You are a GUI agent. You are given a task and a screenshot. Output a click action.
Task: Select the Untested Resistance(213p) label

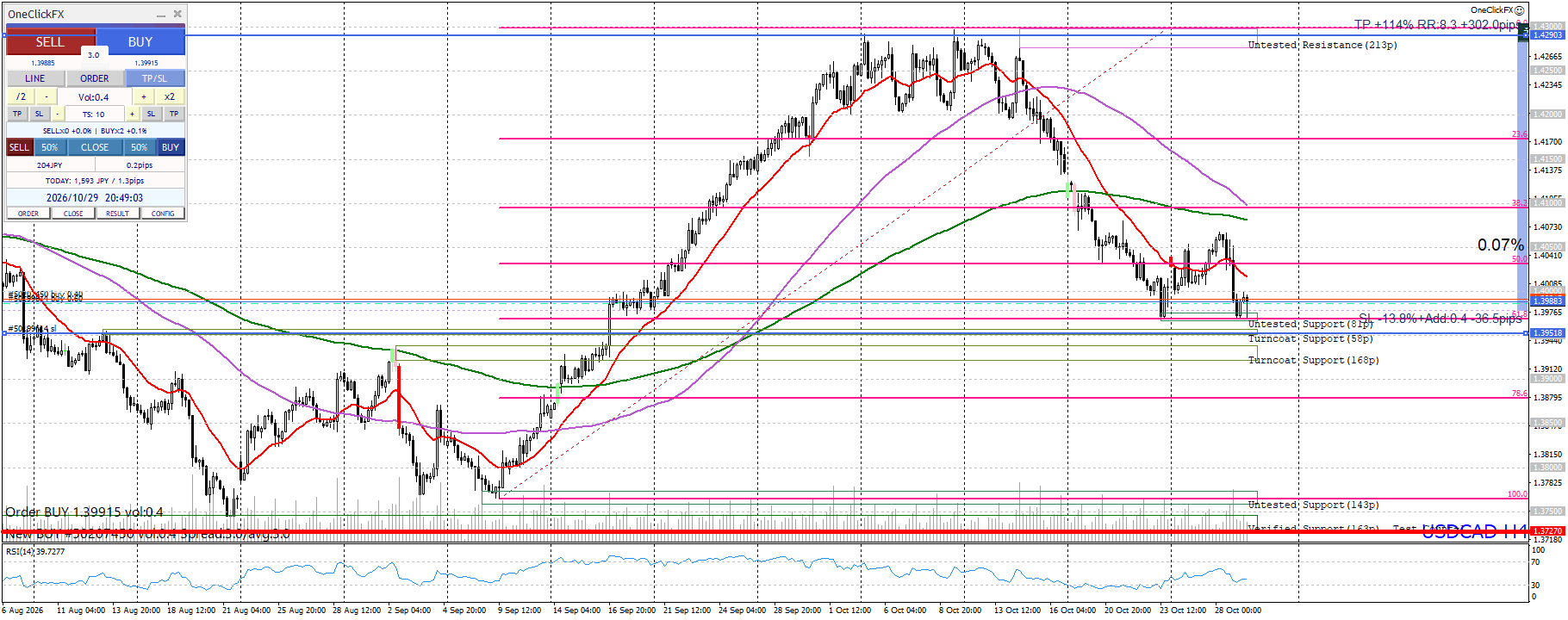pyautogui.click(x=1322, y=45)
